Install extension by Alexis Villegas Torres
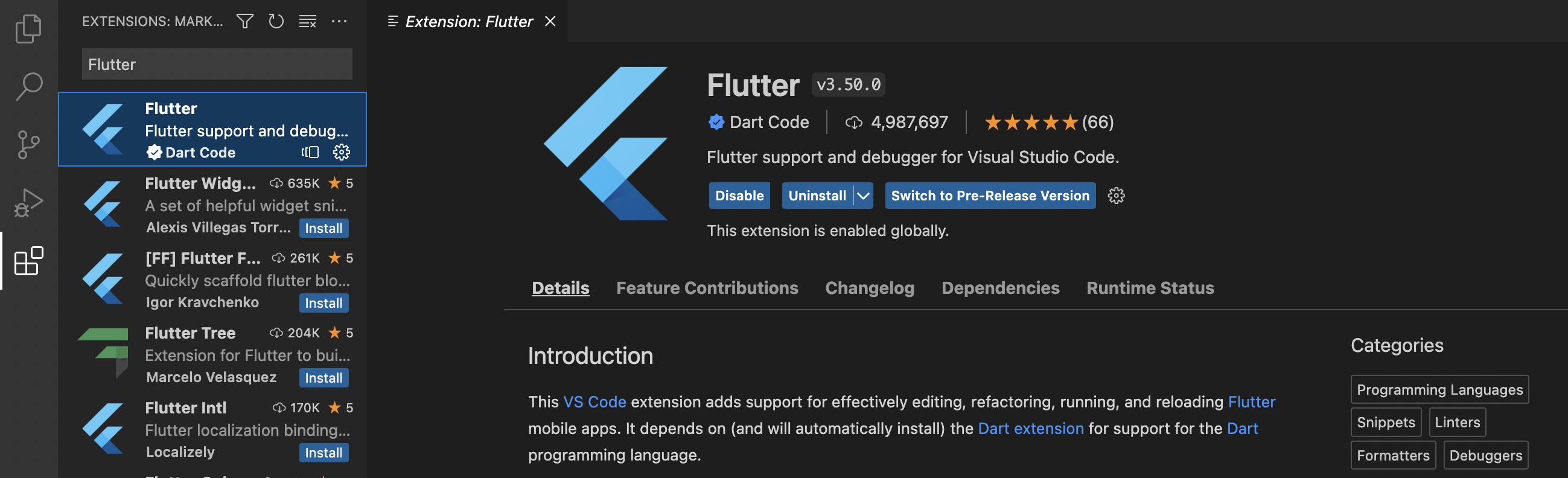The image size is (1568, 478). click(x=324, y=228)
